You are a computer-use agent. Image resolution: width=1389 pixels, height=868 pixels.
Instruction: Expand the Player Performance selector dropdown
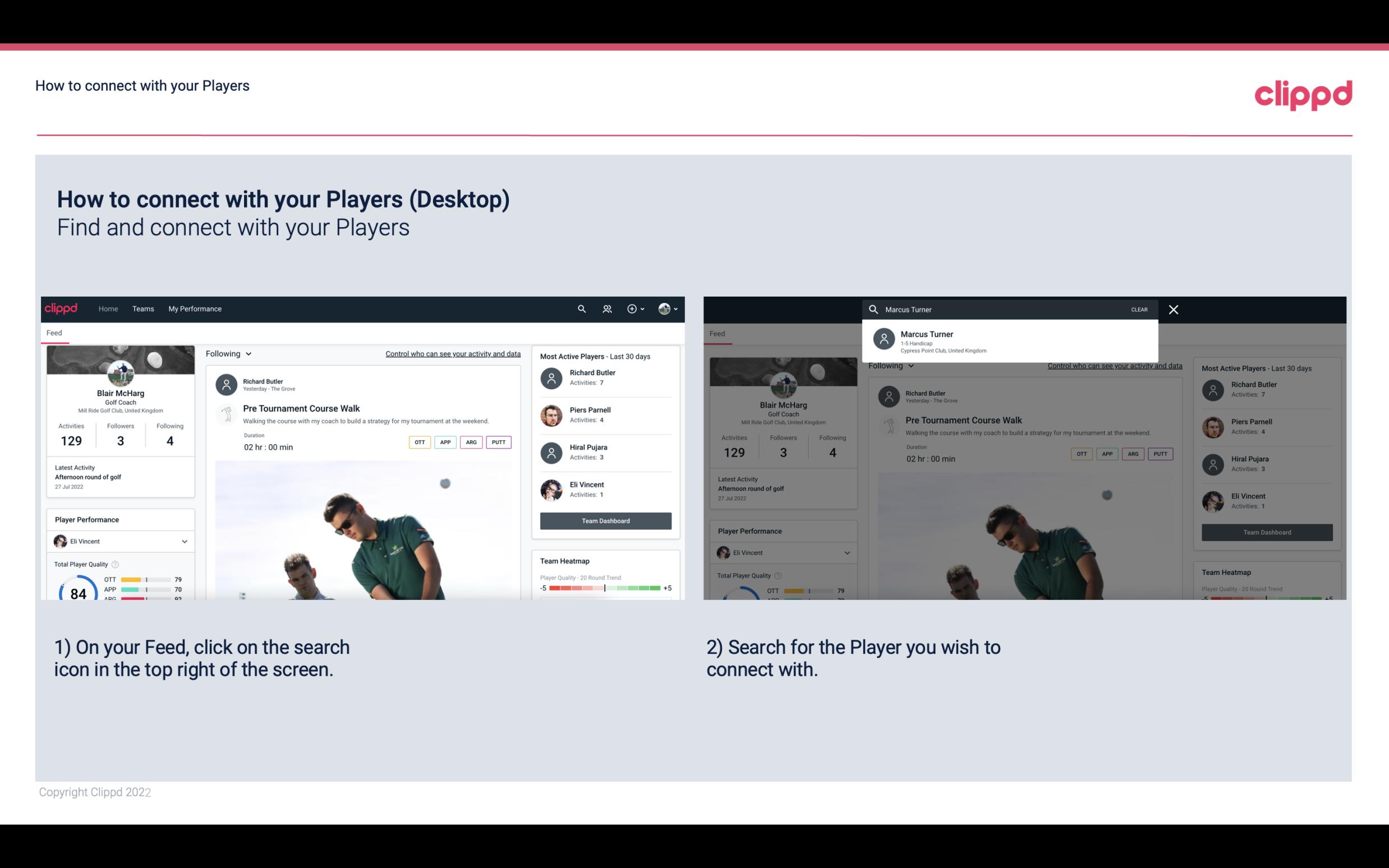point(184,541)
